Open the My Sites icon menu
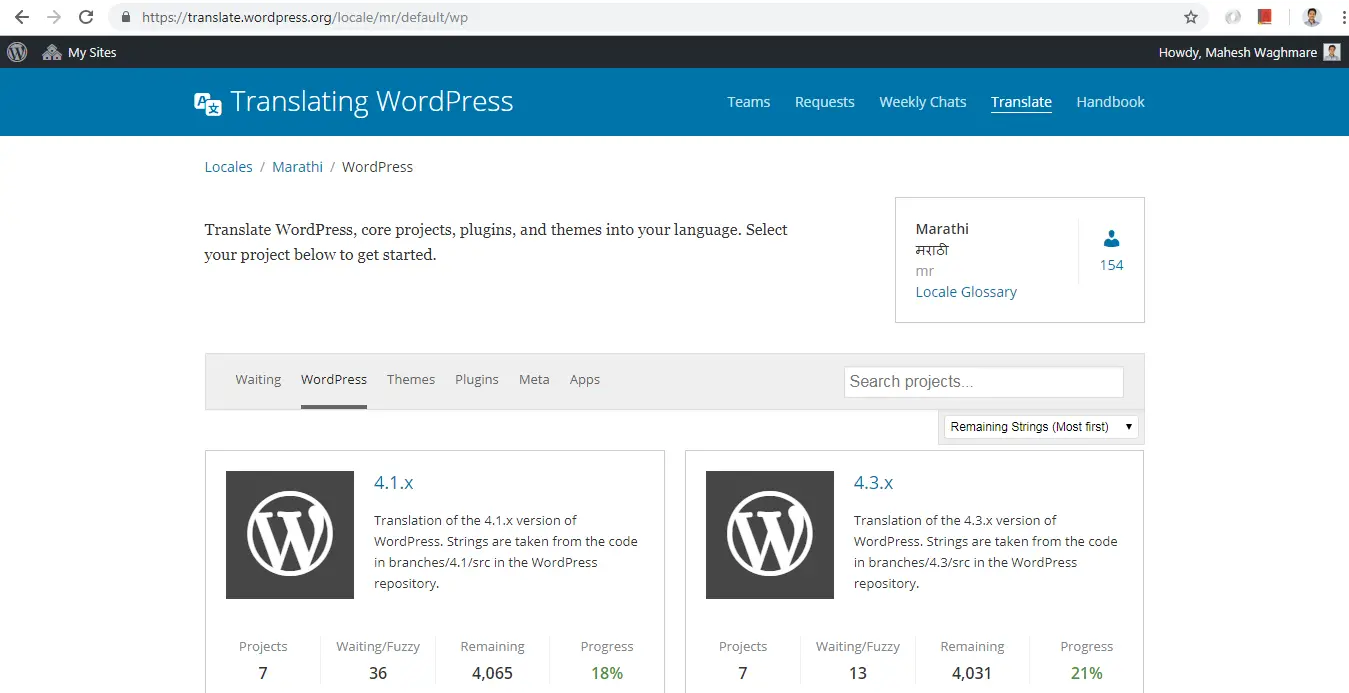The image size is (1349, 693). pos(52,52)
